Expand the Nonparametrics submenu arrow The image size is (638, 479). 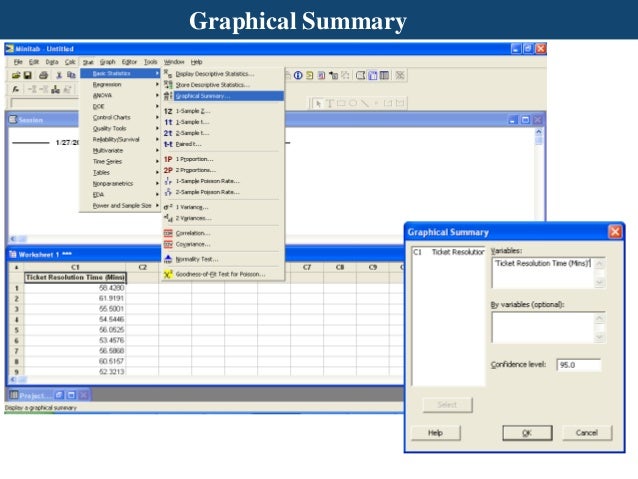tap(157, 184)
